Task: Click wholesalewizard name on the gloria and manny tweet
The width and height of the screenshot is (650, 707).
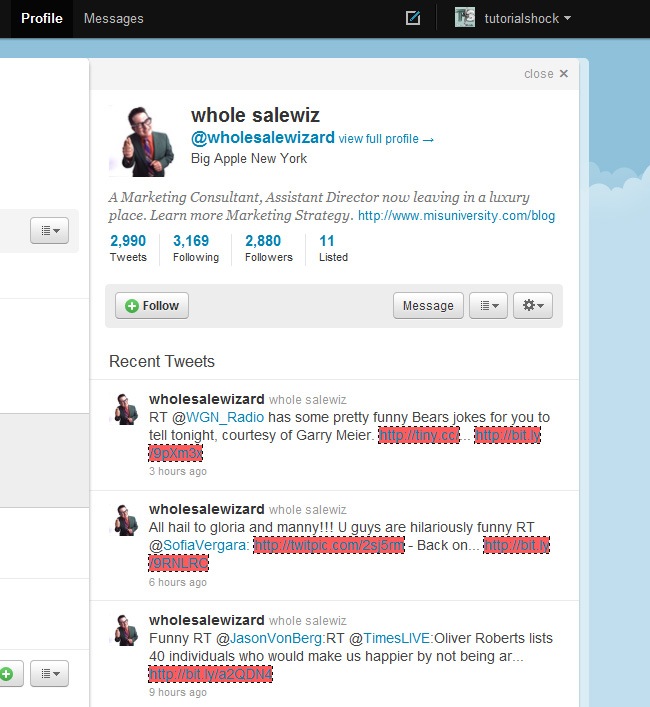Action: (207, 509)
